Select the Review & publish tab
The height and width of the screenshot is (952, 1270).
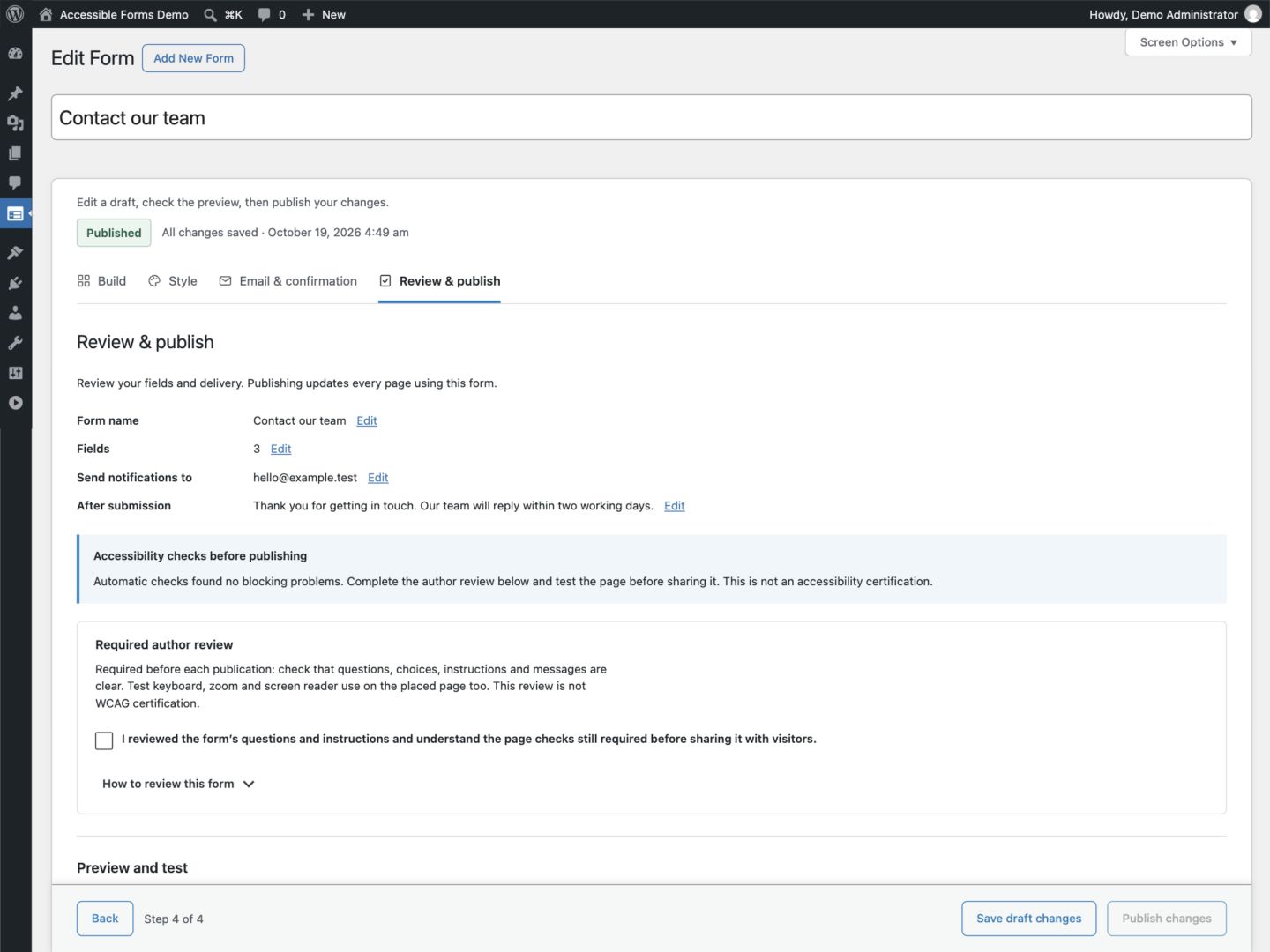[x=439, y=281]
